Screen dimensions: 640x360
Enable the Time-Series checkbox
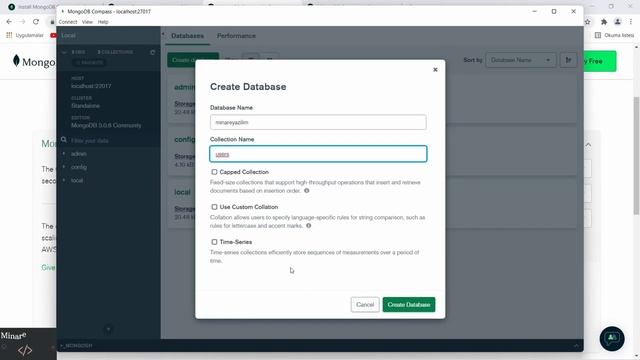pos(214,242)
